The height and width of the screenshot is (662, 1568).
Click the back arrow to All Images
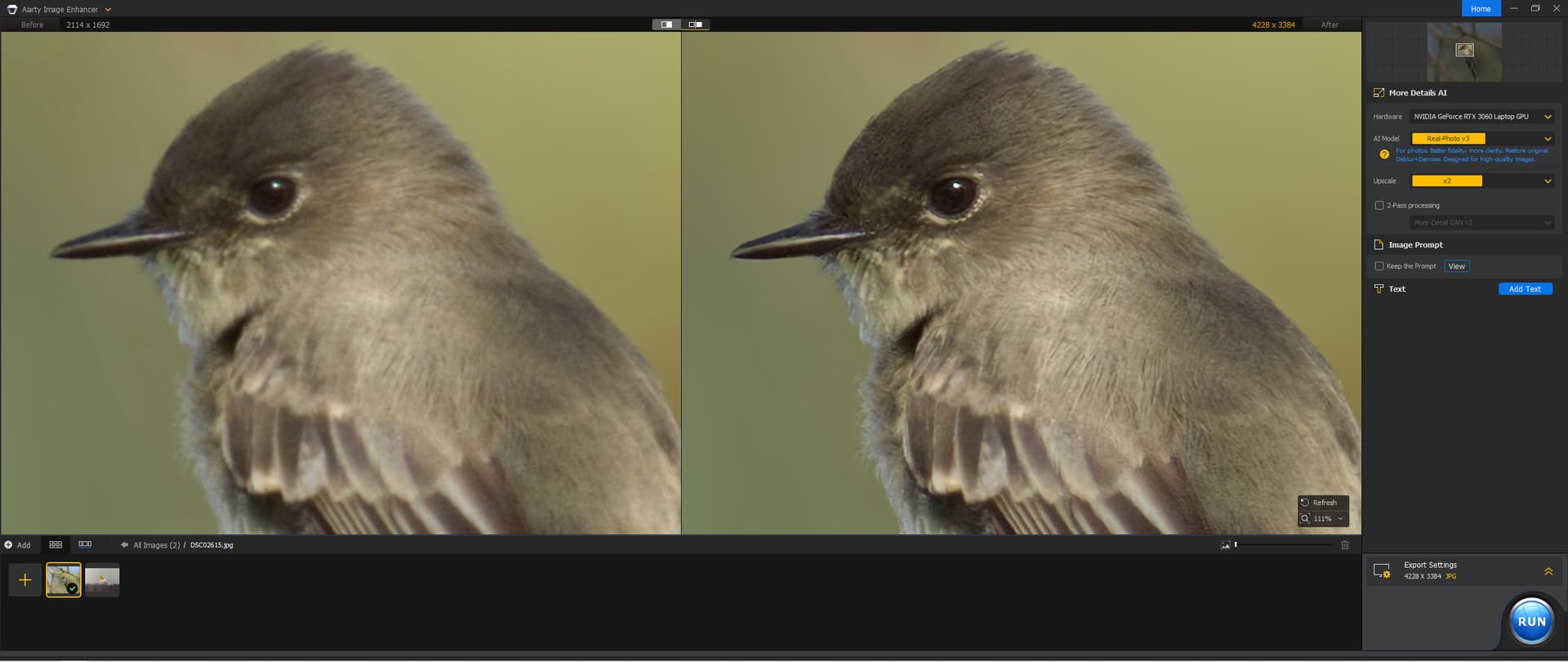pos(124,545)
